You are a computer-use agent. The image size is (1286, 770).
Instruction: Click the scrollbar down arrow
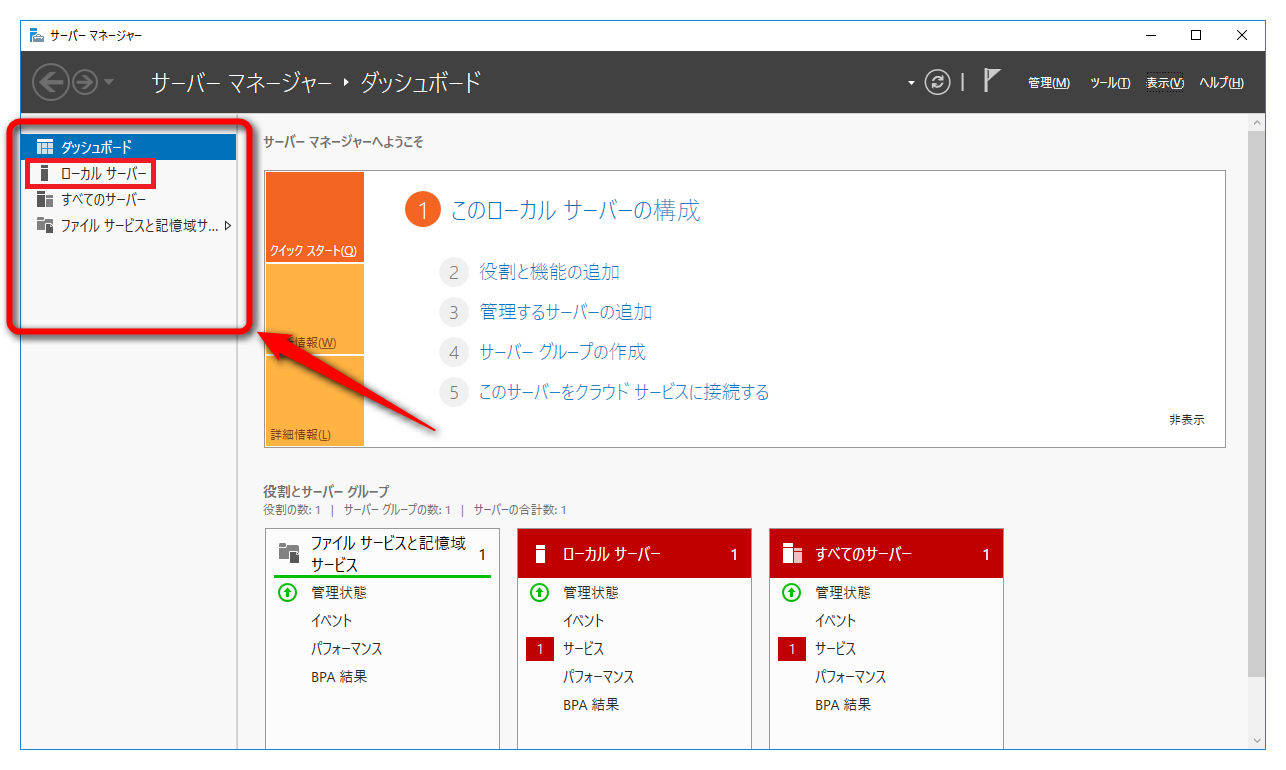(1257, 740)
